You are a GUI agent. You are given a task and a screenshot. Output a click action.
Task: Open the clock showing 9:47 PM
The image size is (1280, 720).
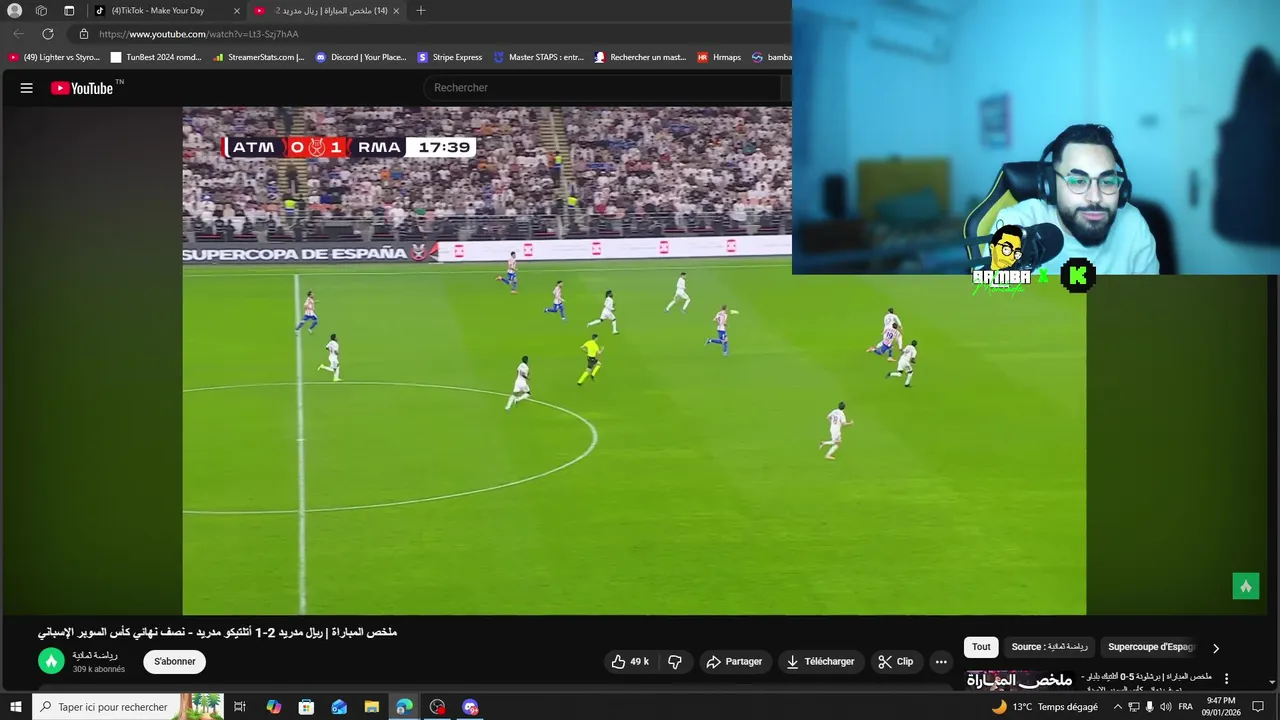click(x=1221, y=707)
